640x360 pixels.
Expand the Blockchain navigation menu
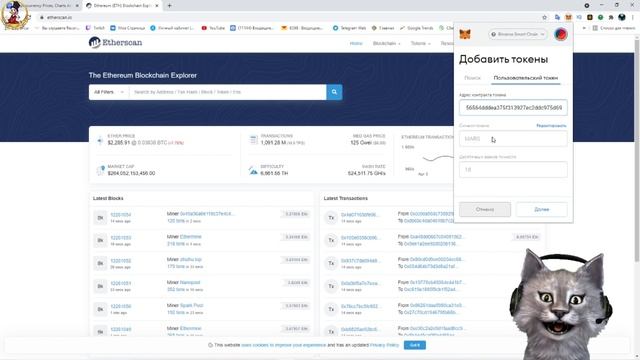(387, 43)
